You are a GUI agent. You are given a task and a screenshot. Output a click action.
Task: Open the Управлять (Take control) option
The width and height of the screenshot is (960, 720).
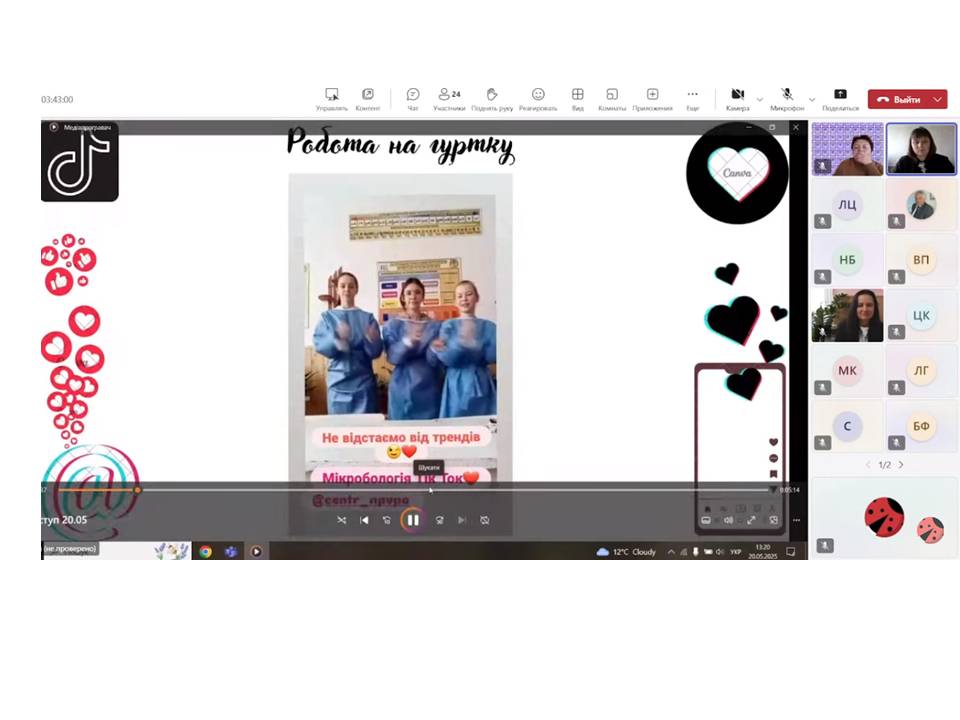pos(332,99)
